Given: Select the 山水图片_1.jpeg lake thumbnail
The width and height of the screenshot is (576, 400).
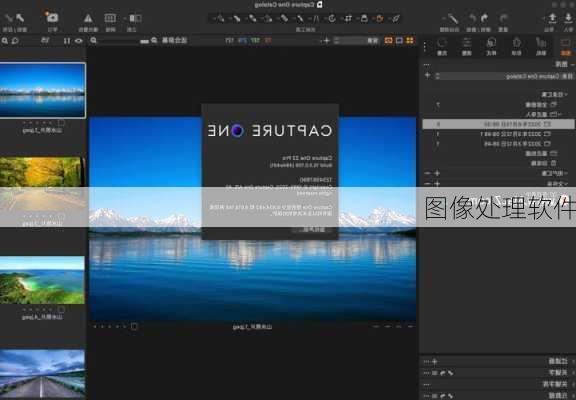Looking at the screenshot, I should tap(43, 90).
